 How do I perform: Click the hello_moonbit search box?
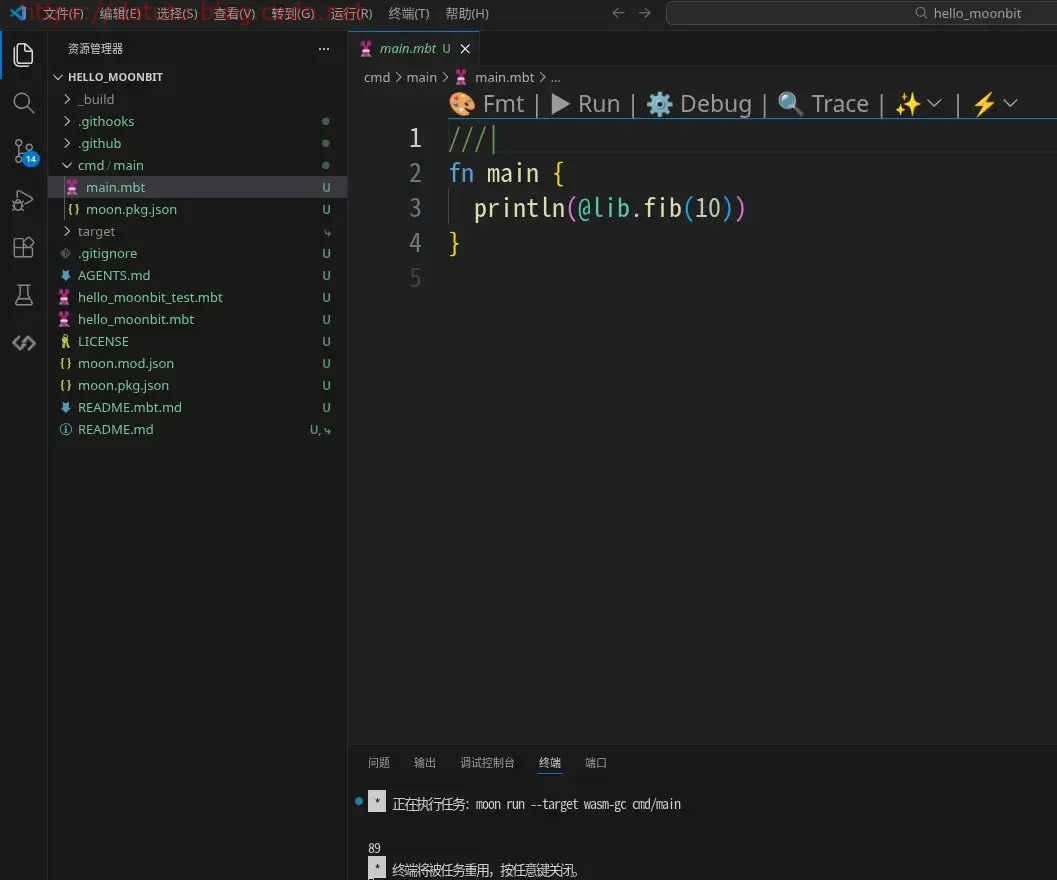pos(860,14)
